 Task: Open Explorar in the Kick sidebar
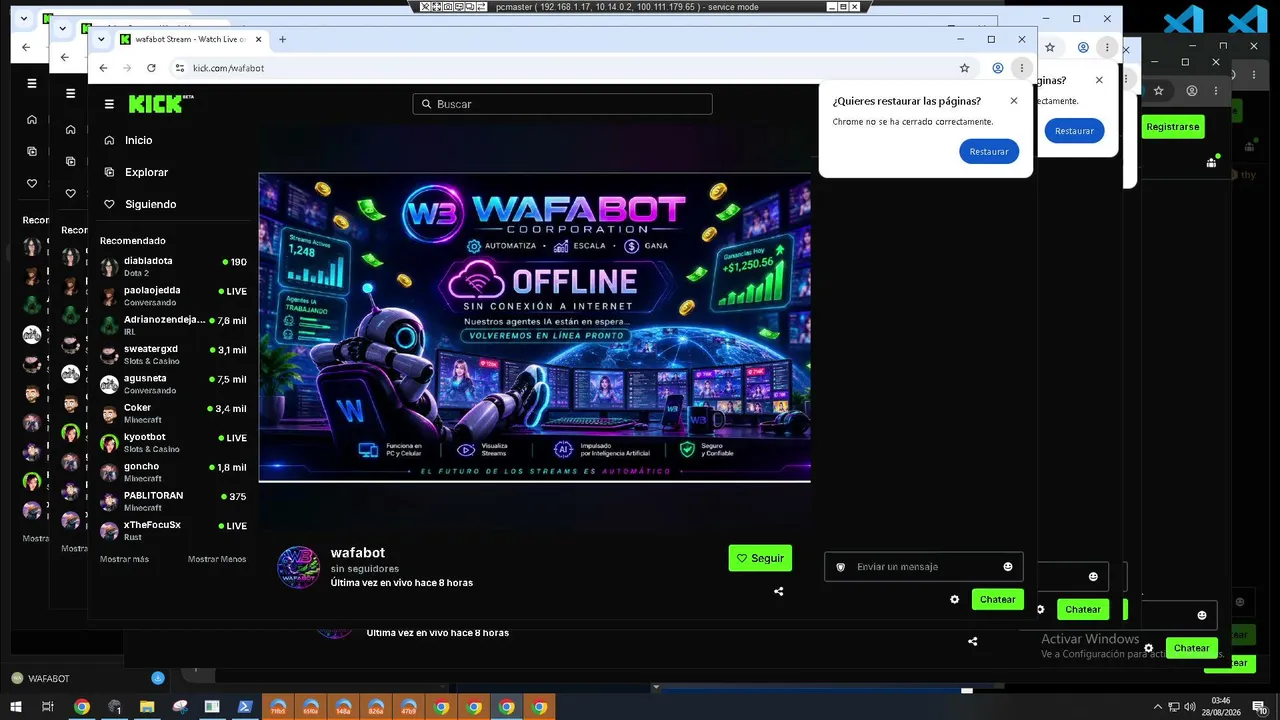tap(146, 172)
